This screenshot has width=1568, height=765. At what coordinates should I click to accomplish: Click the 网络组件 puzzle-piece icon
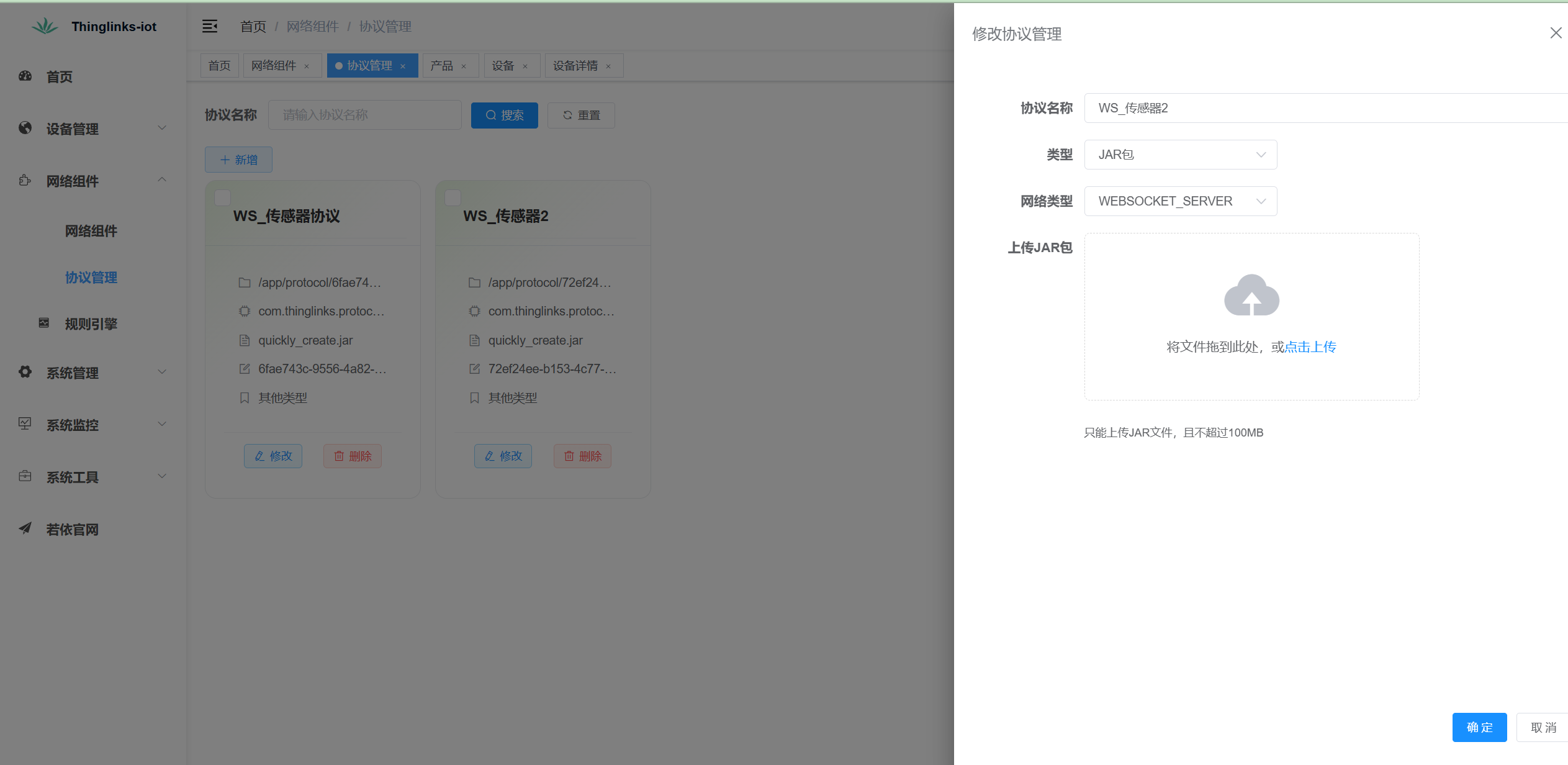25,180
